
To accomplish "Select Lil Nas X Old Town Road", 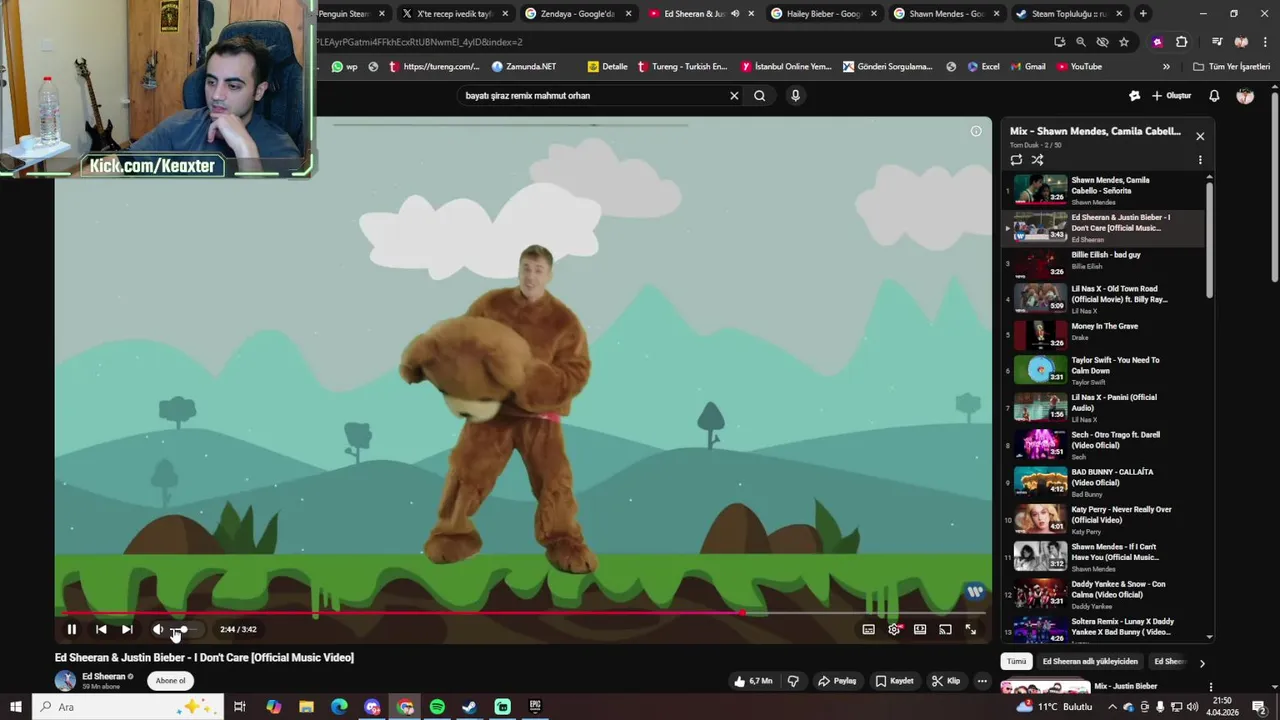I will pos(1103,299).
